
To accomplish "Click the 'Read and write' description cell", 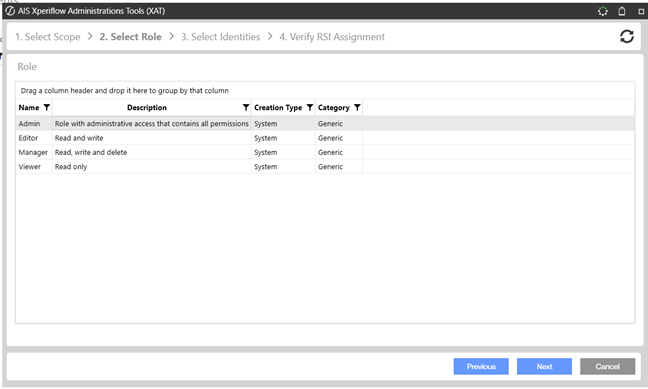I will [152, 138].
